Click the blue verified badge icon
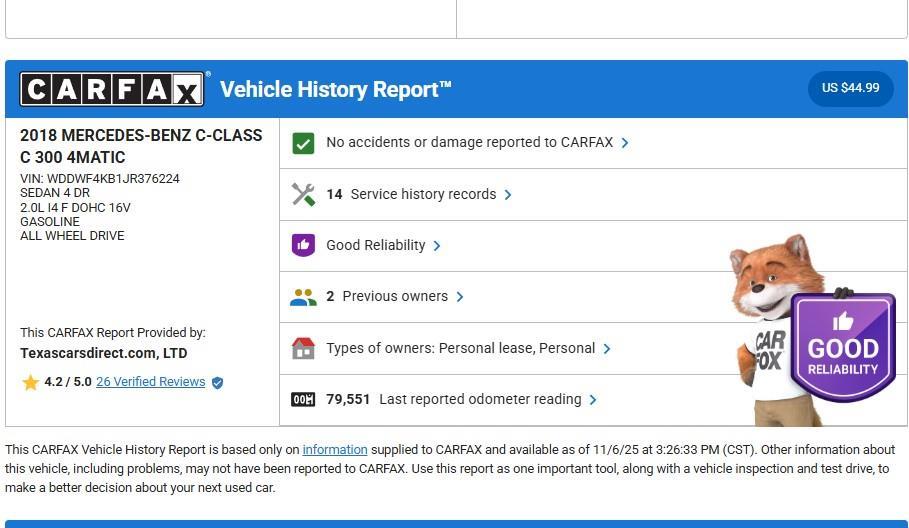 click(217, 382)
